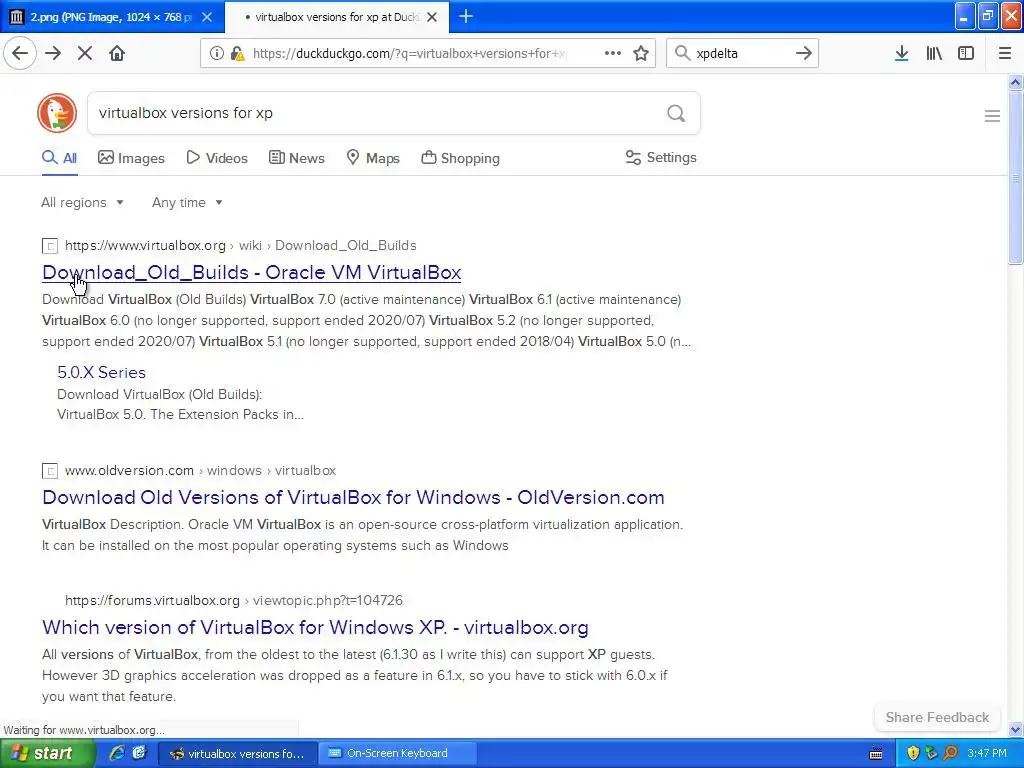The width and height of the screenshot is (1024, 768).
Task: Open OldVersion.com VirtualBox download result
Action: point(353,497)
